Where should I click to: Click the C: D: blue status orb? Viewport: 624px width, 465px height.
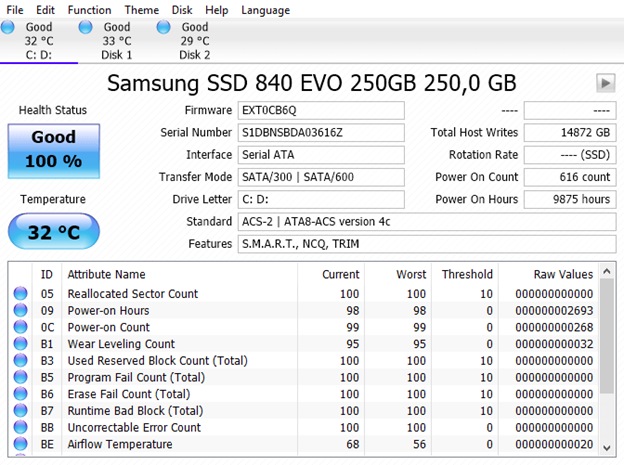(8, 27)
